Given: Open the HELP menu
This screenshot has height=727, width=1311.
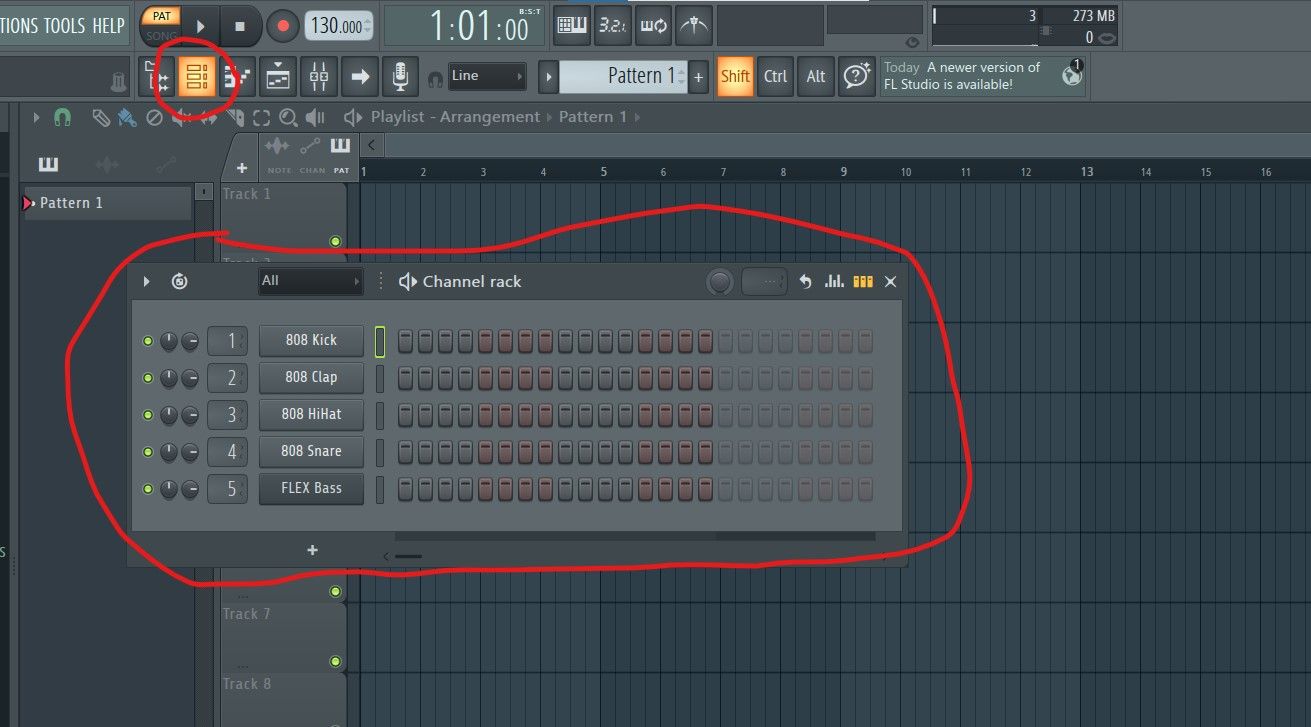Looking at the screenshot, I should coord(109,25).
